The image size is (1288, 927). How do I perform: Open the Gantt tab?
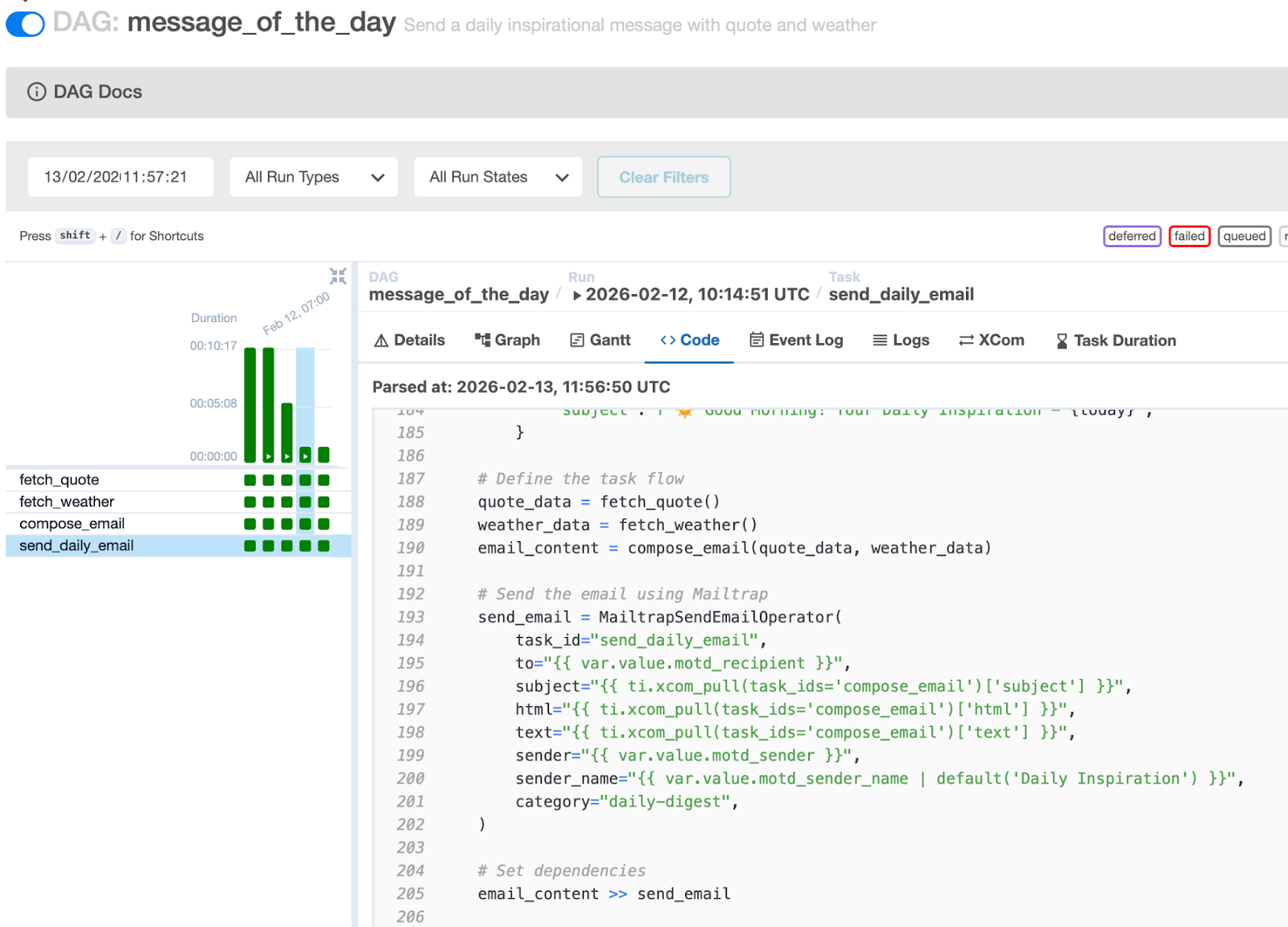[600, 340]
